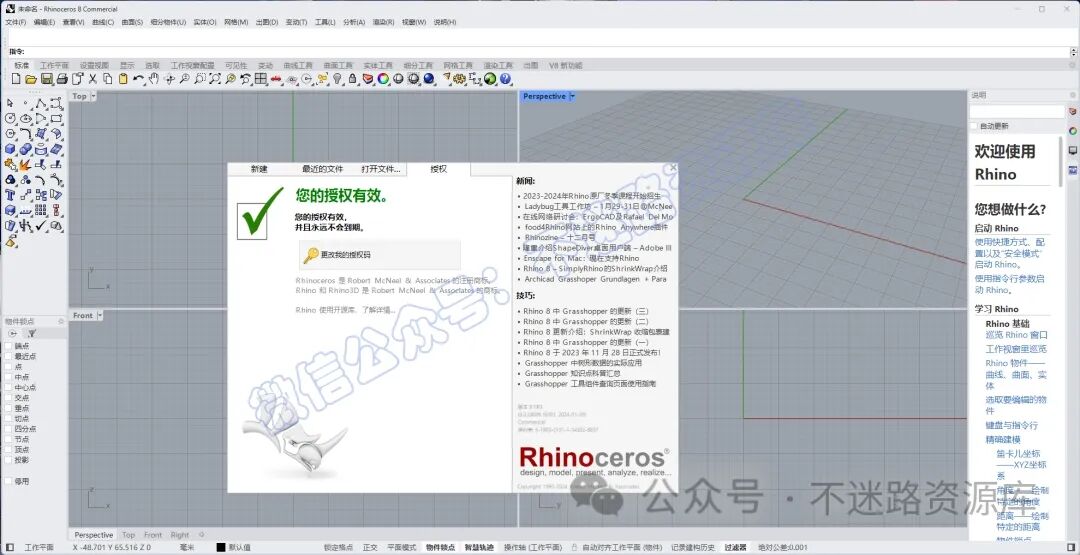Open Help with the question mark icon
The image size is (1080, 555).
pos(505,79)
